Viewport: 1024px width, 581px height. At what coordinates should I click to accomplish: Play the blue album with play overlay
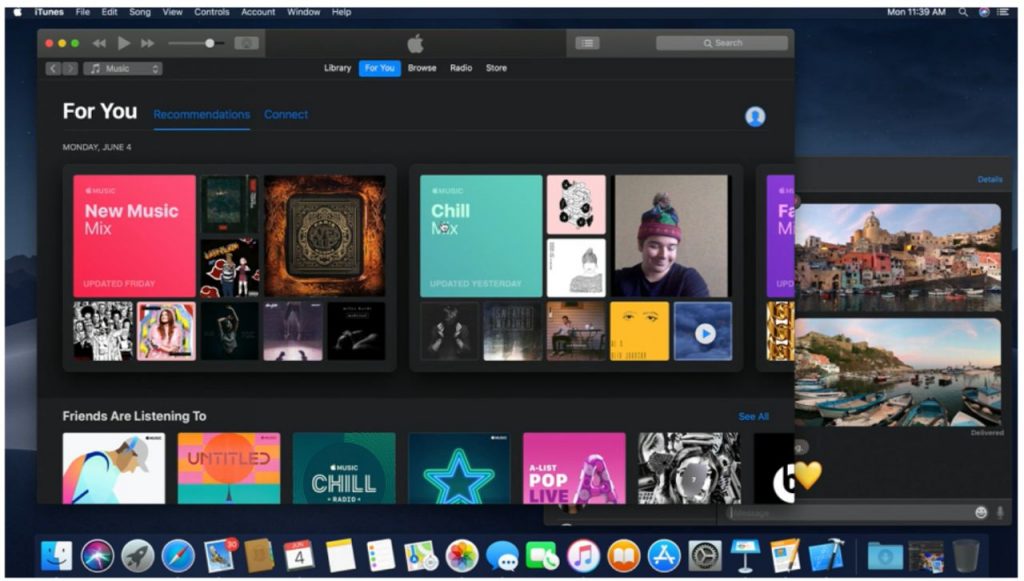click(x=704, y=333)
